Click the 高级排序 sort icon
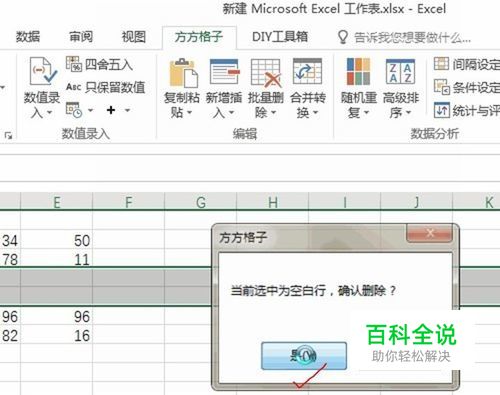This screenshot has width=500, height=395. [x=400, y=71]
